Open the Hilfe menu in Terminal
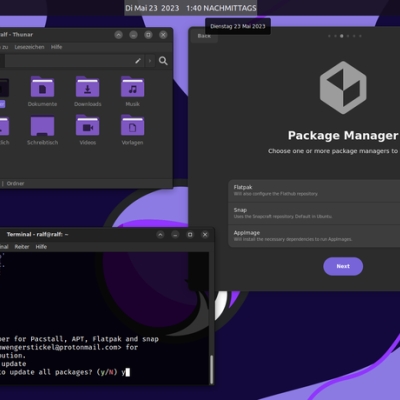Screen dimensions: 400x400 click(x=41, y=247)
